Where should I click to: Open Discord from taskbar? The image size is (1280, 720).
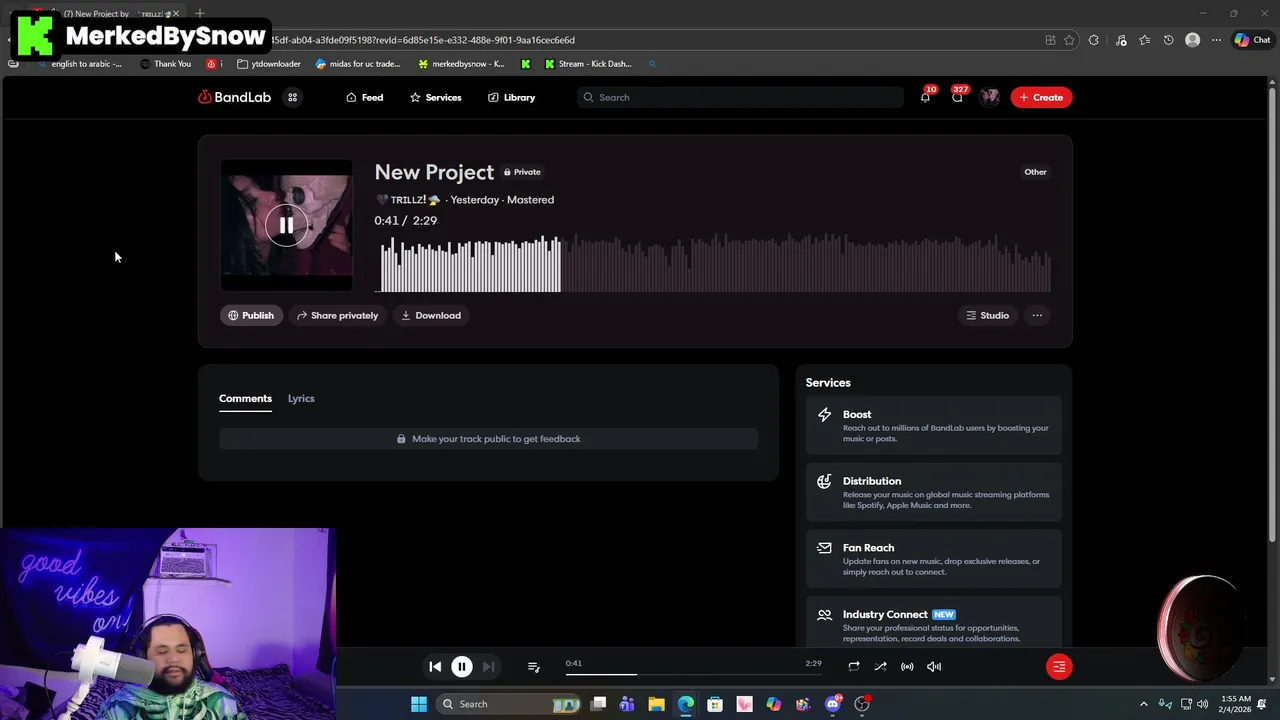coord(833,704)
